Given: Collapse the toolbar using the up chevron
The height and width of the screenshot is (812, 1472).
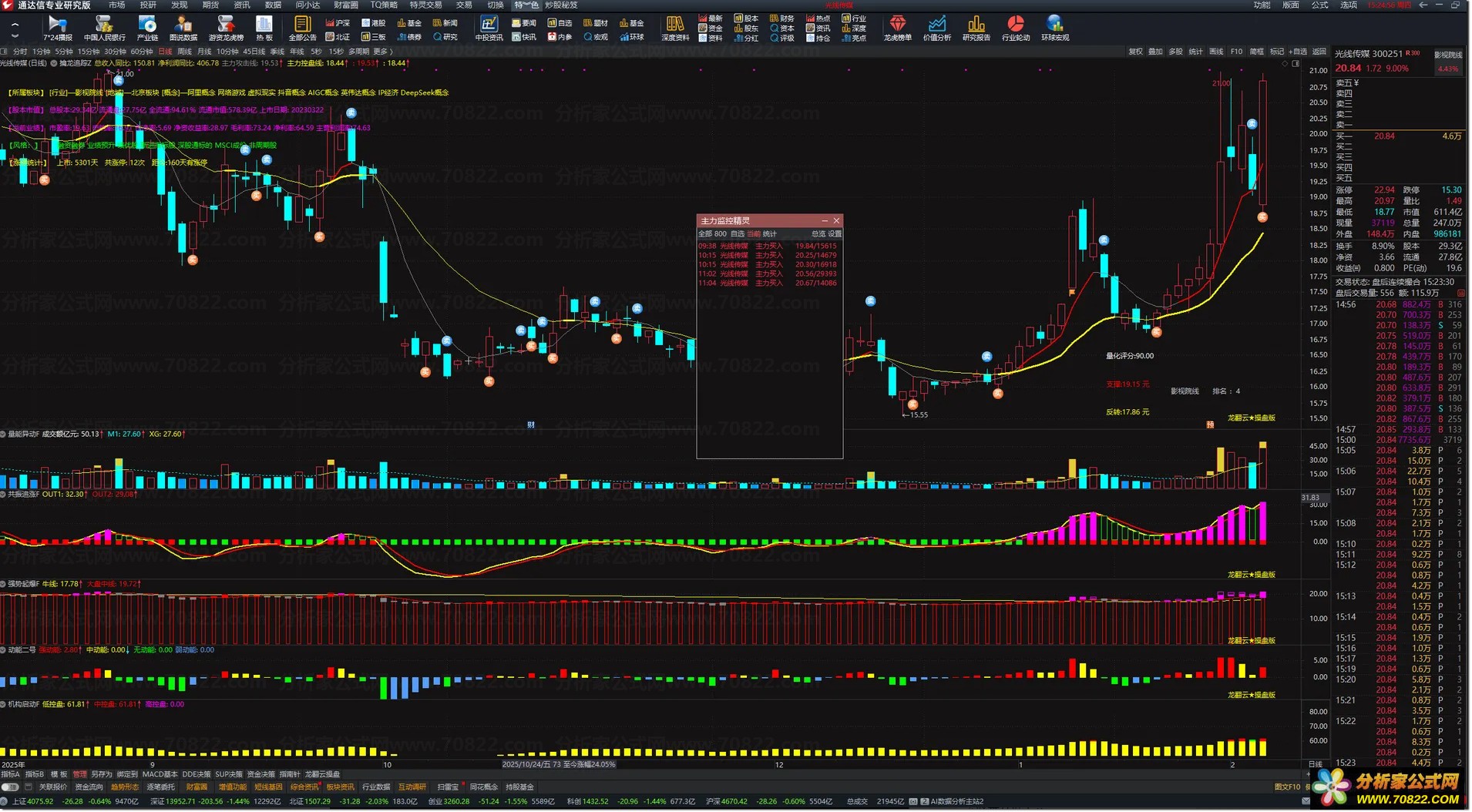Looking at the screenshot, I should tap(15, 24).
